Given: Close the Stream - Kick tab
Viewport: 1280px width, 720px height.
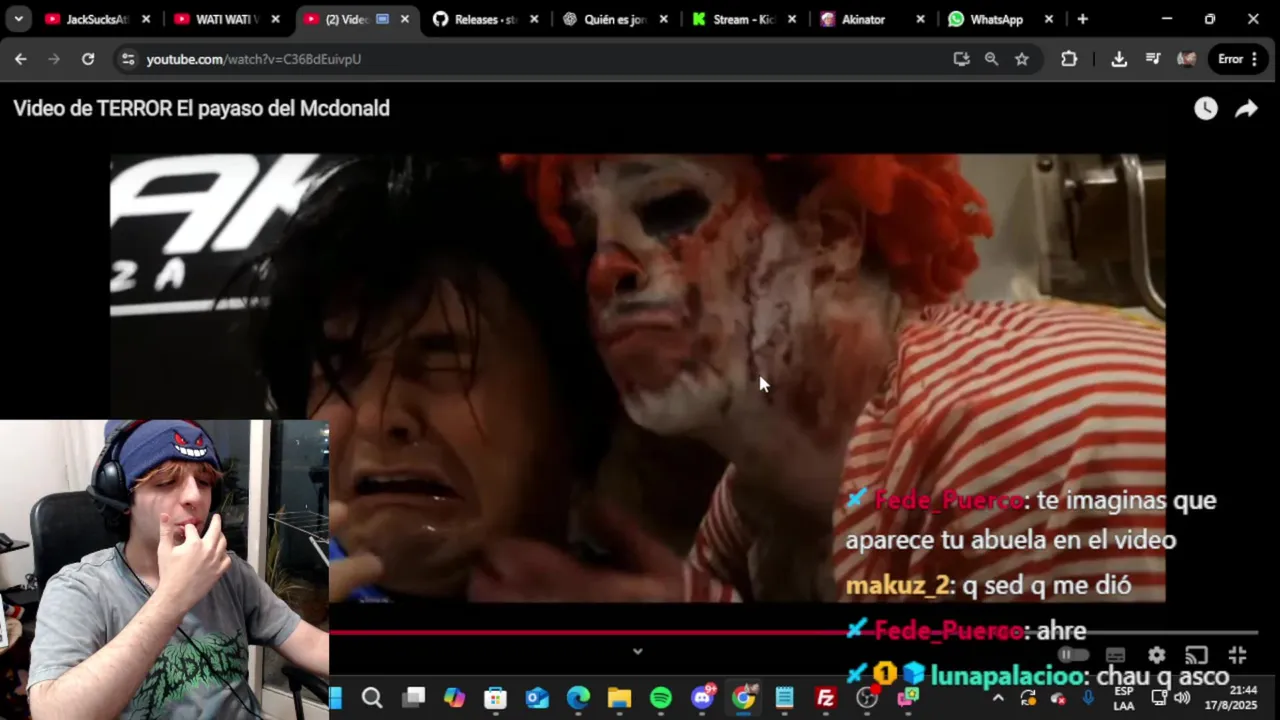Looking at the screenshot, I should point(792,19).
